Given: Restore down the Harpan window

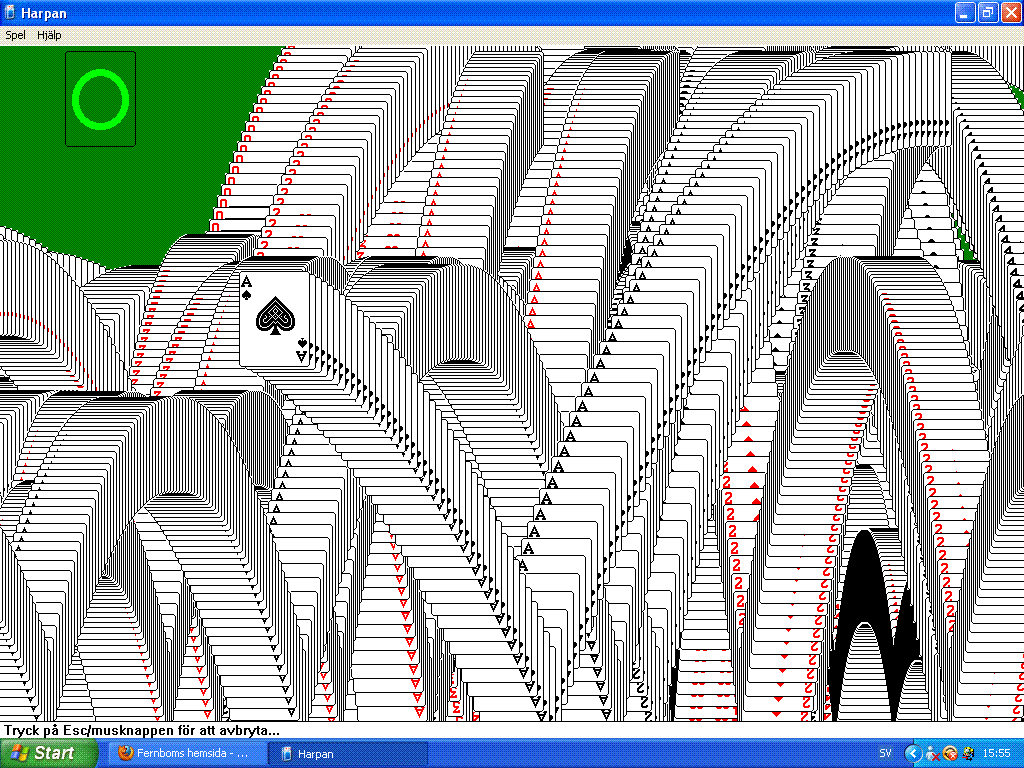Looking at the screenshot, I should pyautogui.click(x=987, y=12).
